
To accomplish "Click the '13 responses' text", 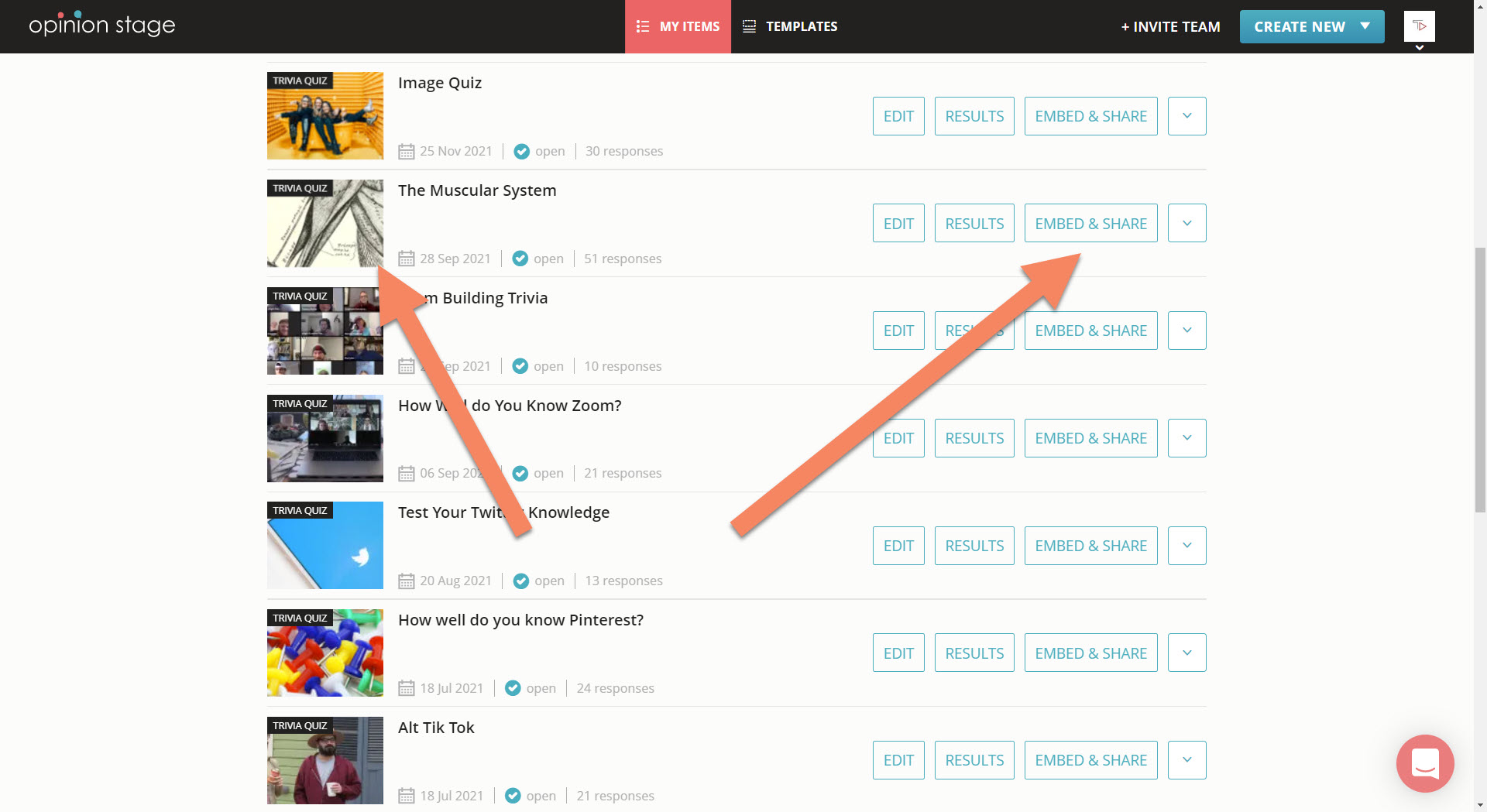I will [623, 581].
